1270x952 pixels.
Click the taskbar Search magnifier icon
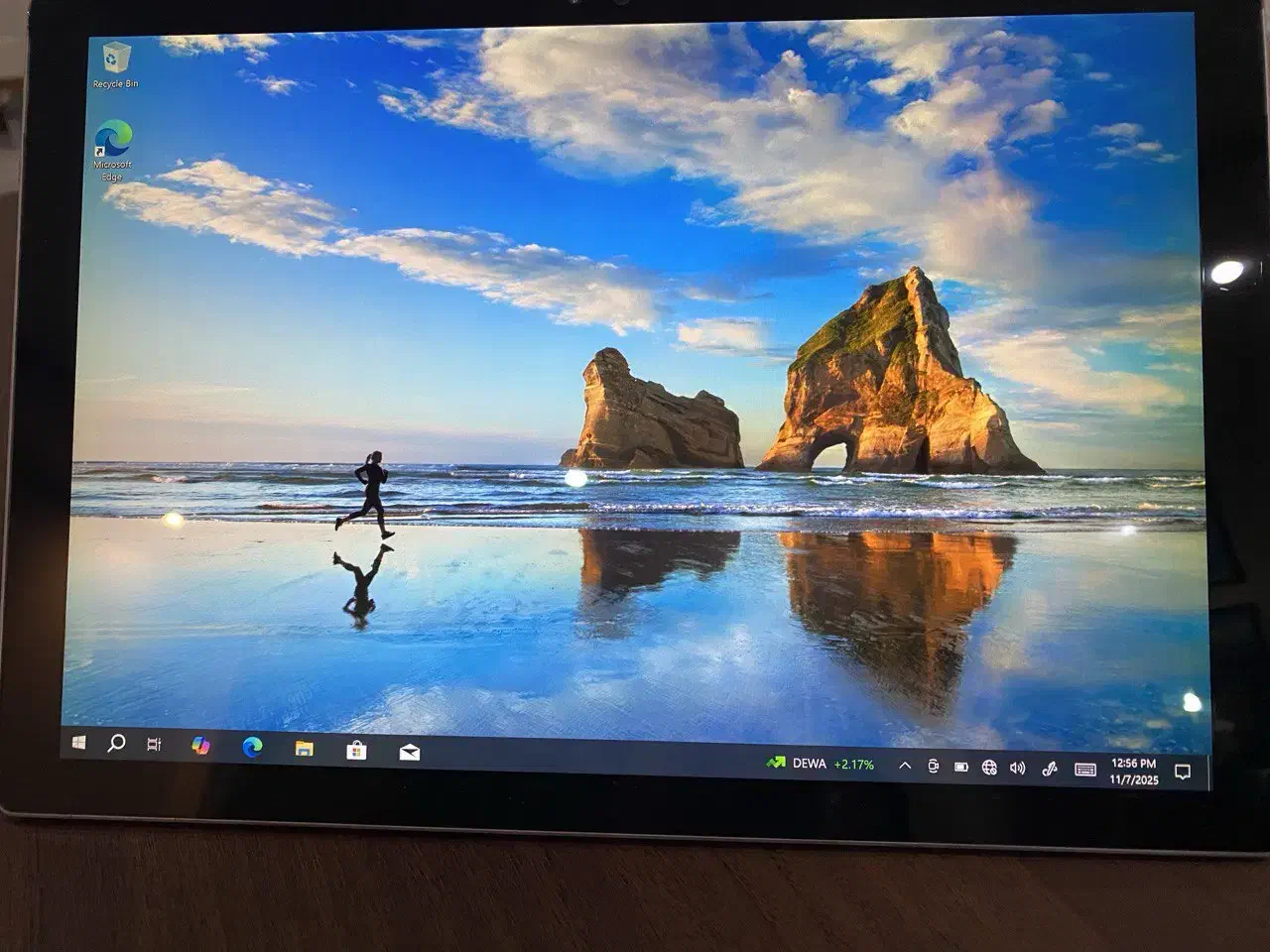tap(116, 743)
